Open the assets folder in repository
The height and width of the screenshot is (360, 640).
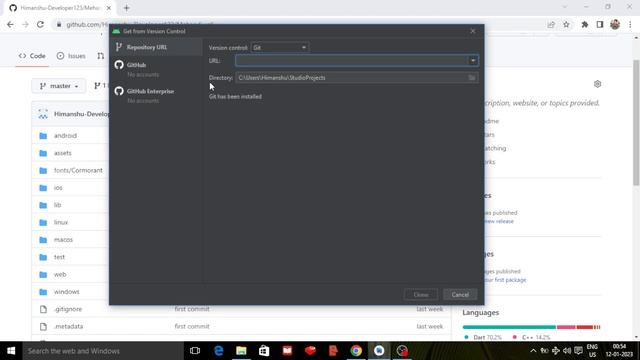[x=62, y=153]
